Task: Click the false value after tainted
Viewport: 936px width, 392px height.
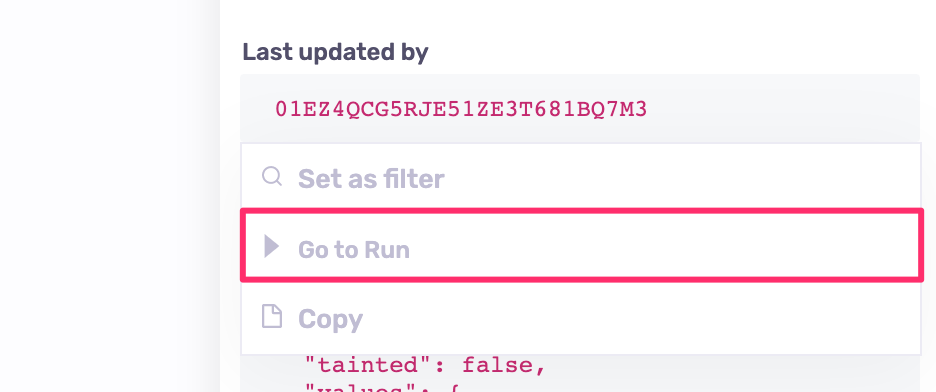Action: click(504, 365)
